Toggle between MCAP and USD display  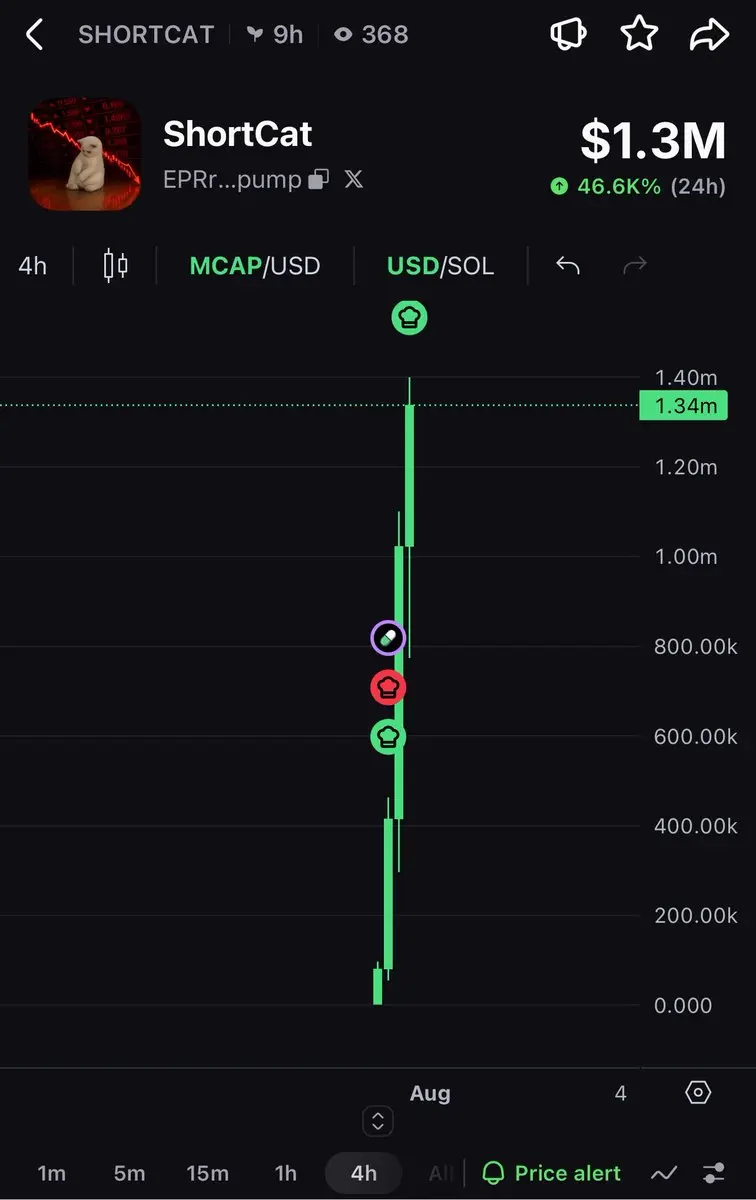[255, 265]
